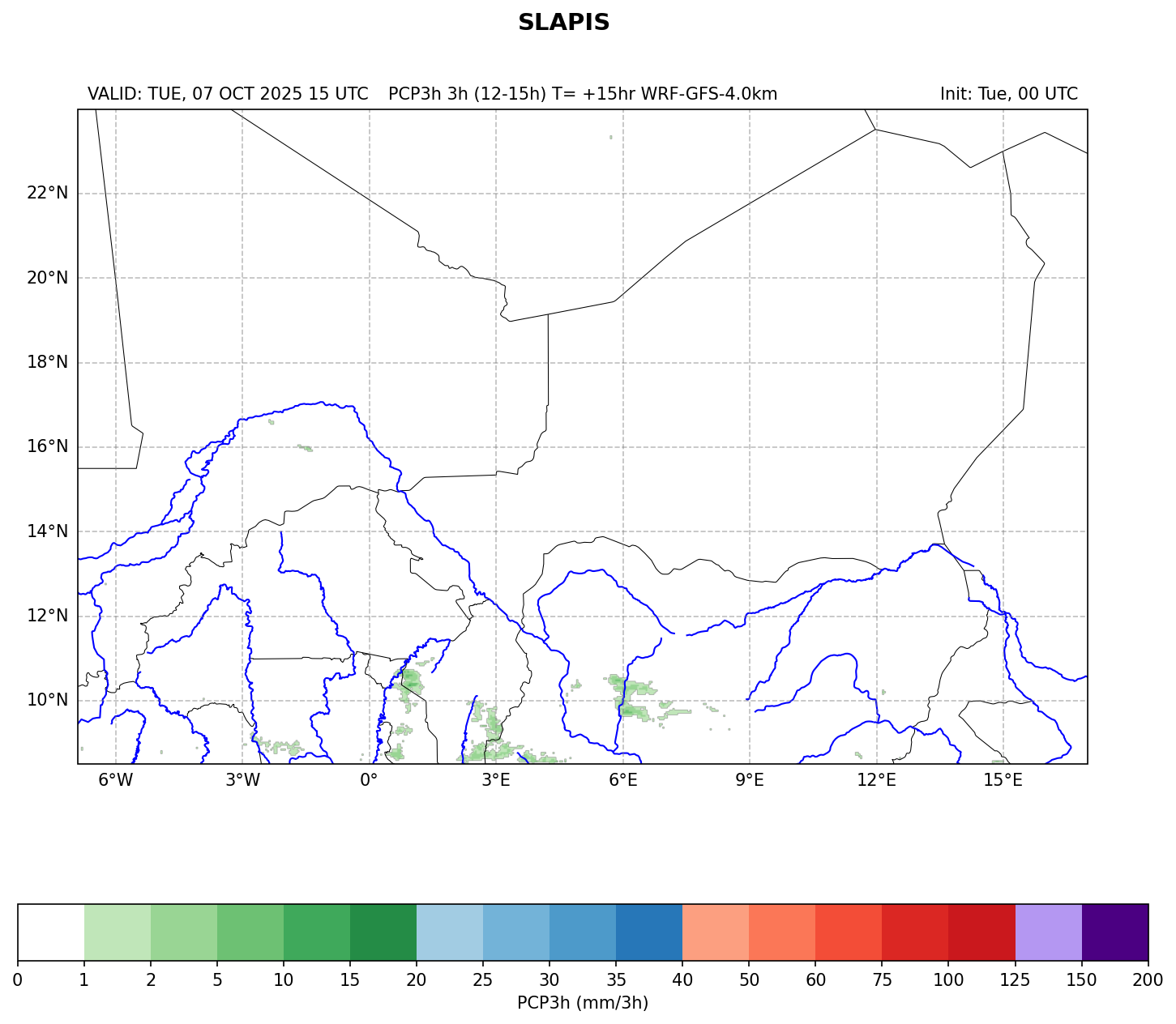
Task: Click the SLAPIS title at the top
Action: coord(563,23)
